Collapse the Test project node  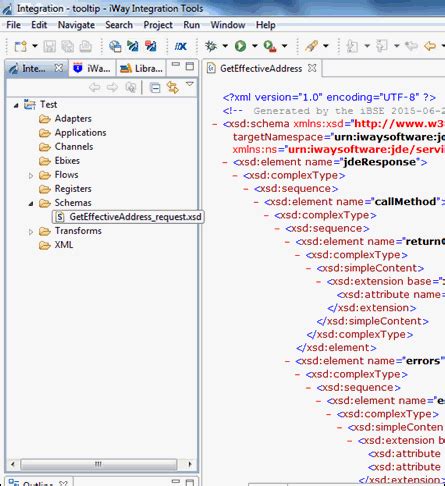tap(16, 106)
